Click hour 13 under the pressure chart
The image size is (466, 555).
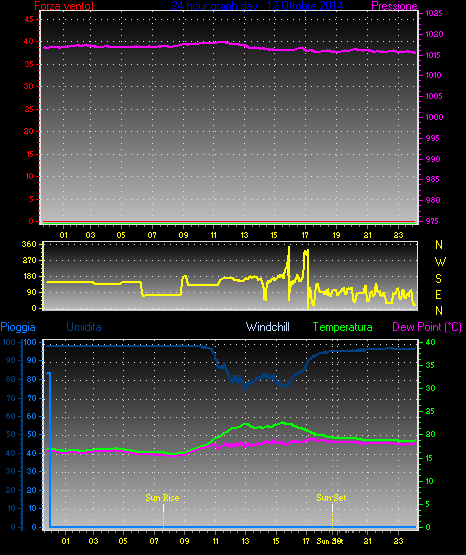(x=244, y=235)
